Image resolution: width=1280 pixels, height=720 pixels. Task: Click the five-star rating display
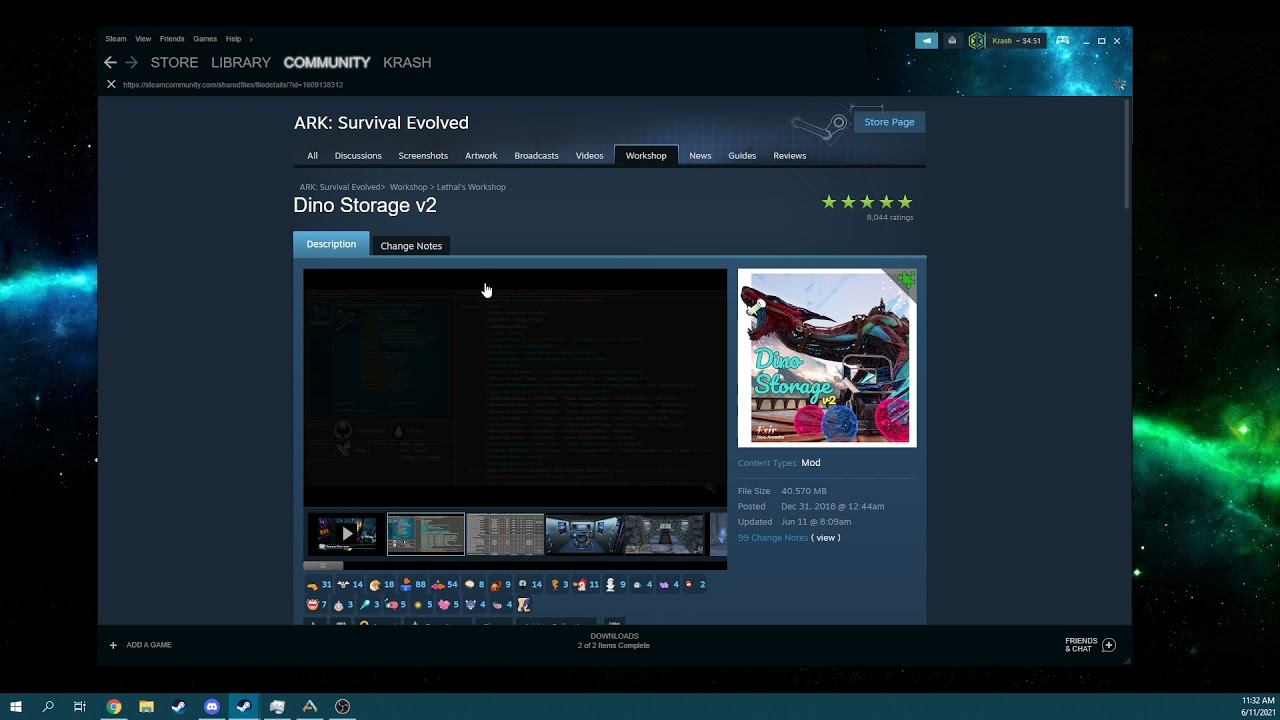(867, 202)
